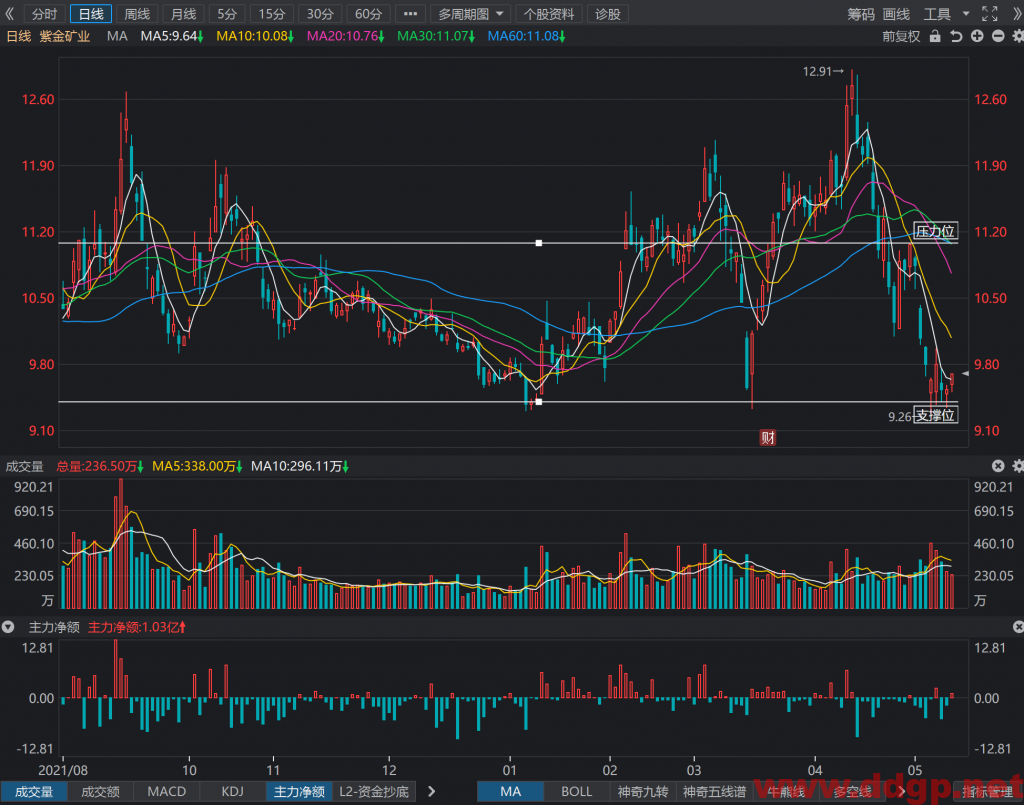Image resolution: width=1024 pixels, height=805 pixels.
Task: Click MA60:11.08 blue legend
Action: (x=526, y=37)
